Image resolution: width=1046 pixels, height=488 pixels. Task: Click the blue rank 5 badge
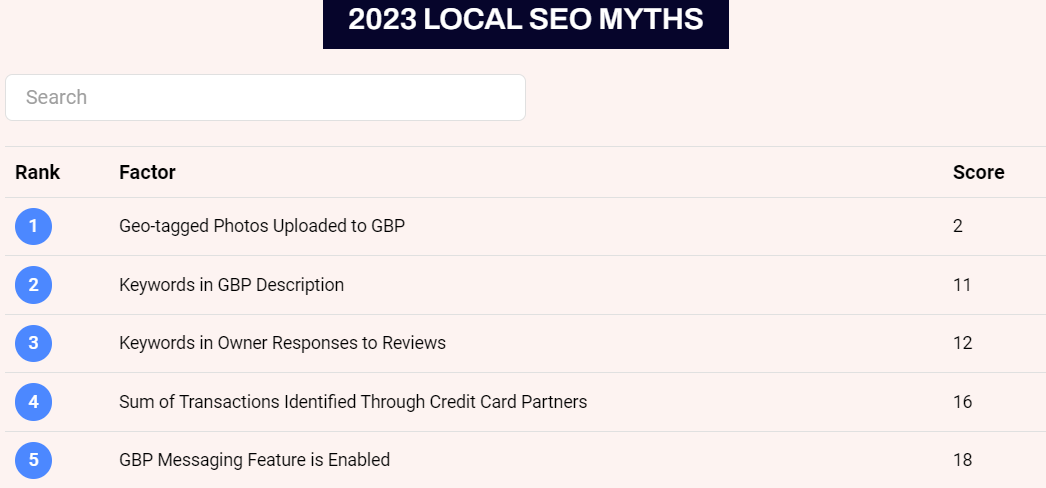click(33, 460)
